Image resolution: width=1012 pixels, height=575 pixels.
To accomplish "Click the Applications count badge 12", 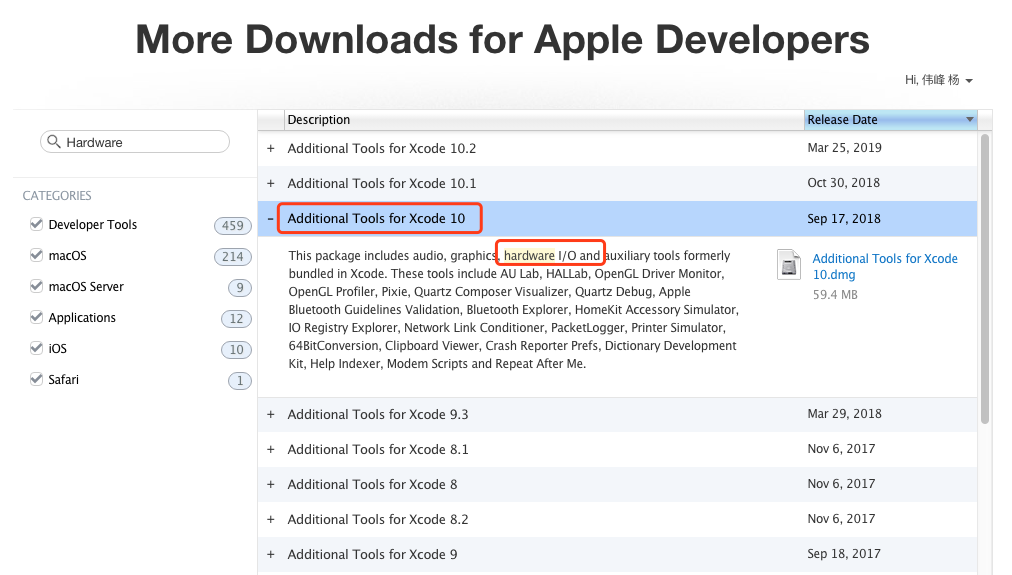I will click(x=236, y=318).
